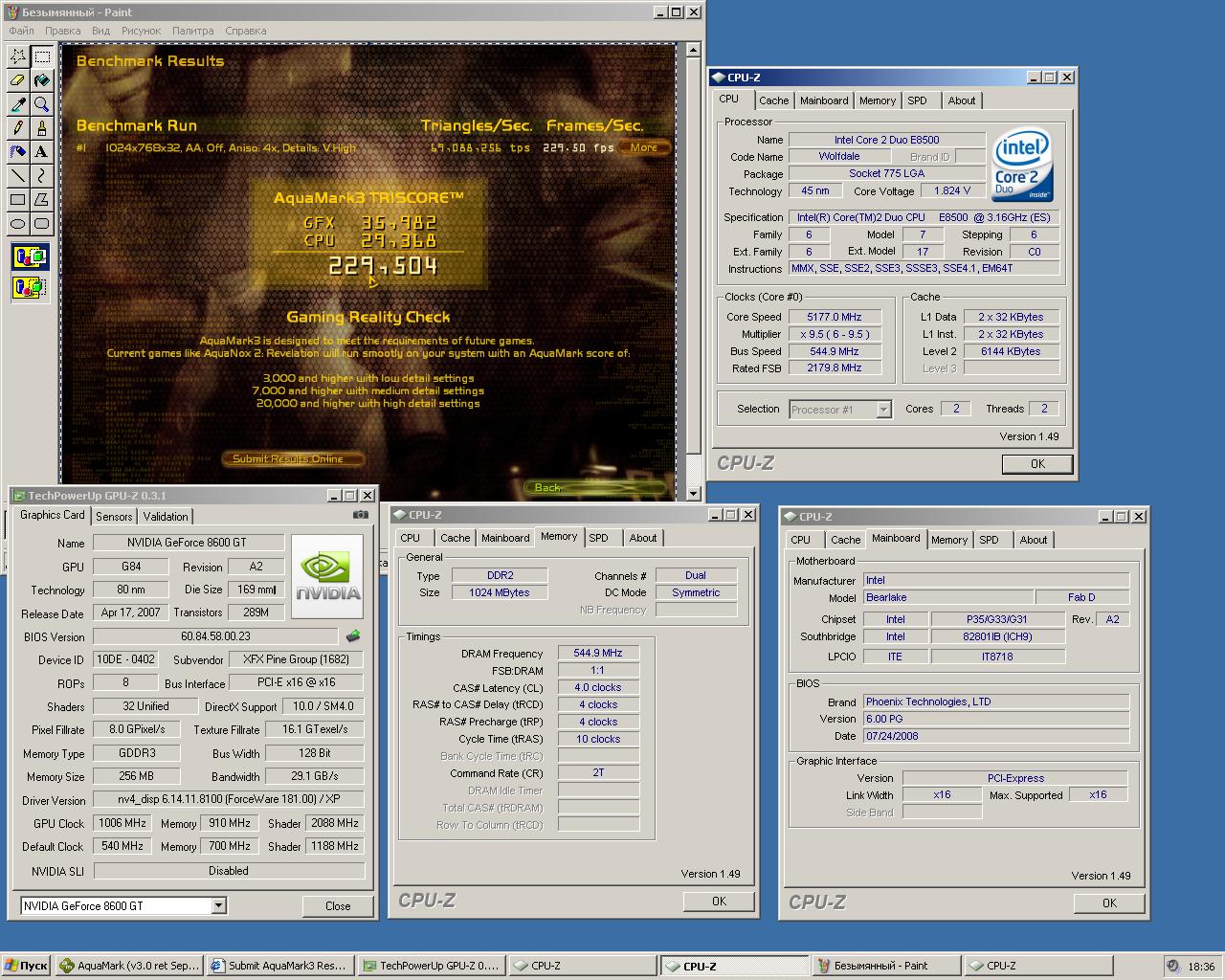
Task: Open the Рисунок menu in Paint
Action: (142, 31)
